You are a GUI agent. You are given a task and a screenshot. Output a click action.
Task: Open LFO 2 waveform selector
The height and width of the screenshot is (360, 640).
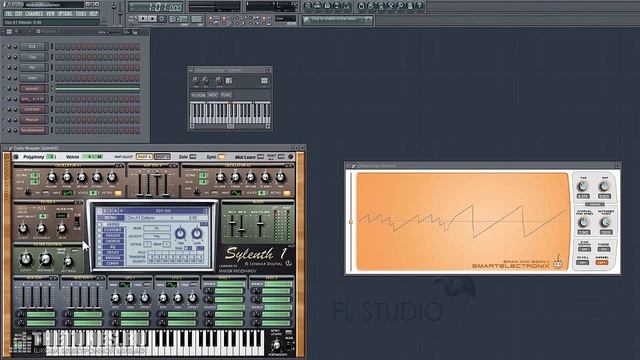(x=171, y=284)
